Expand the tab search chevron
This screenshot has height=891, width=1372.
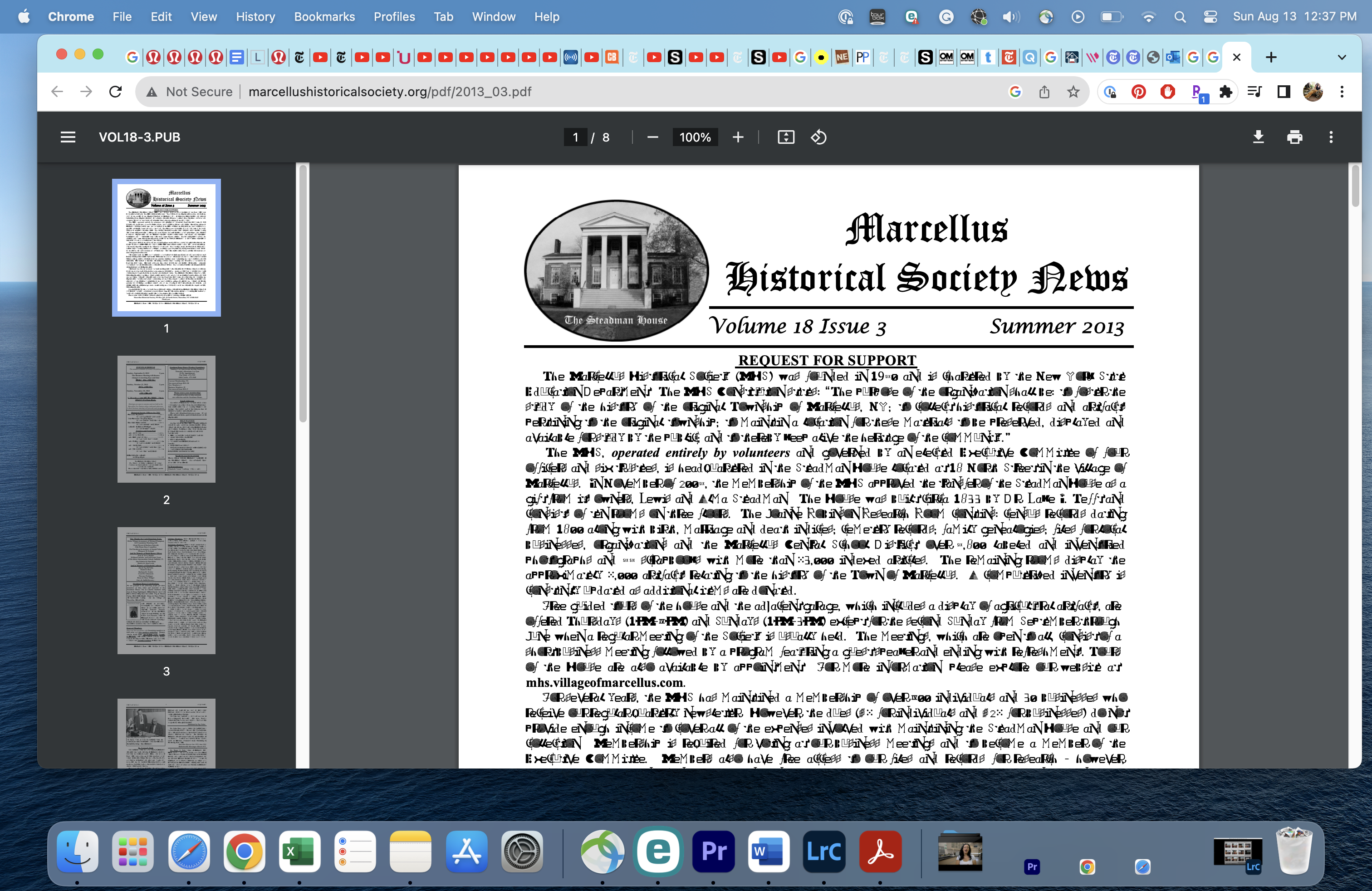[x=1342, y=57]
